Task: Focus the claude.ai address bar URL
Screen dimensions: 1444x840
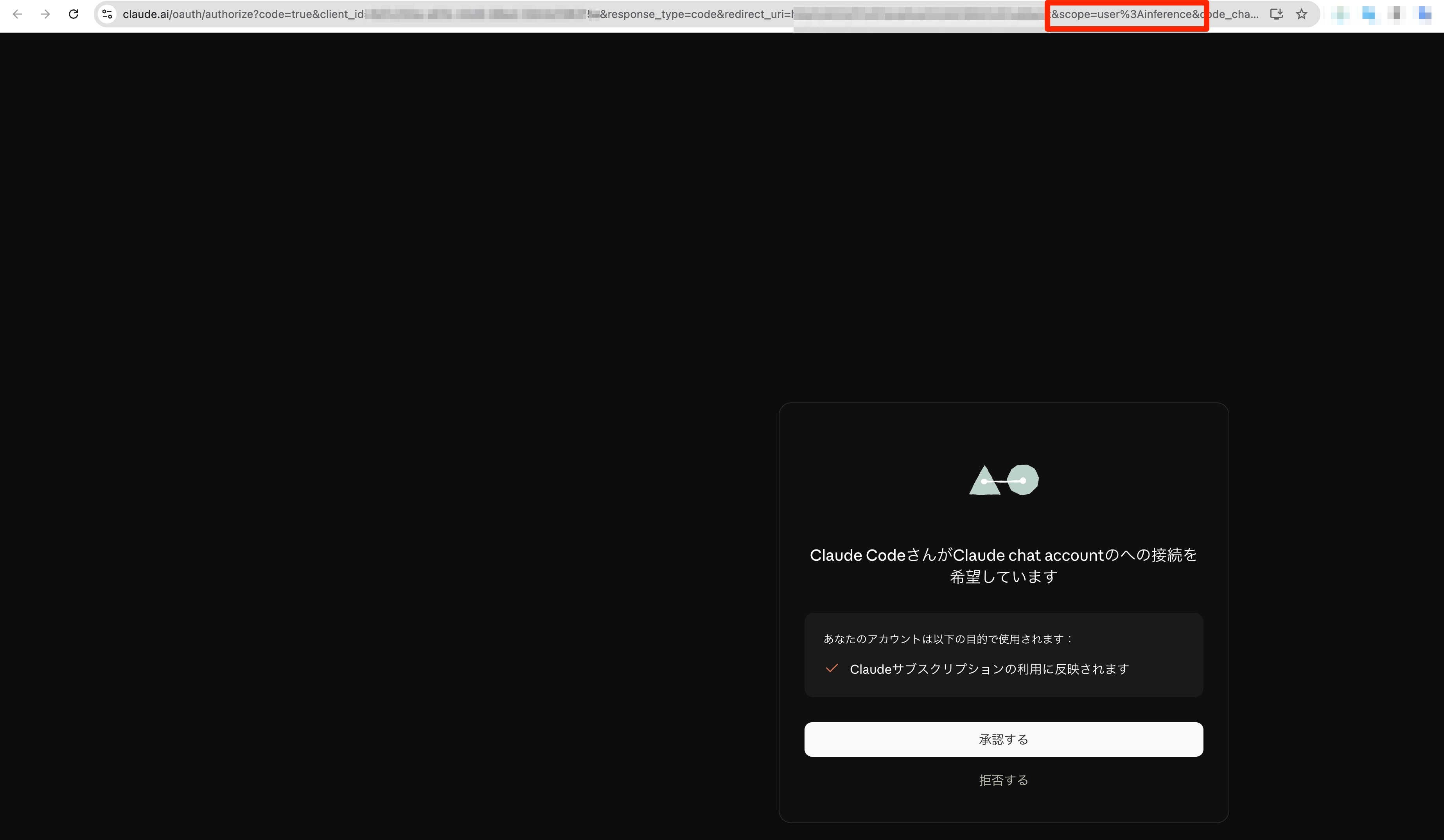Action: pyautogui.click(x=690, y=14)
